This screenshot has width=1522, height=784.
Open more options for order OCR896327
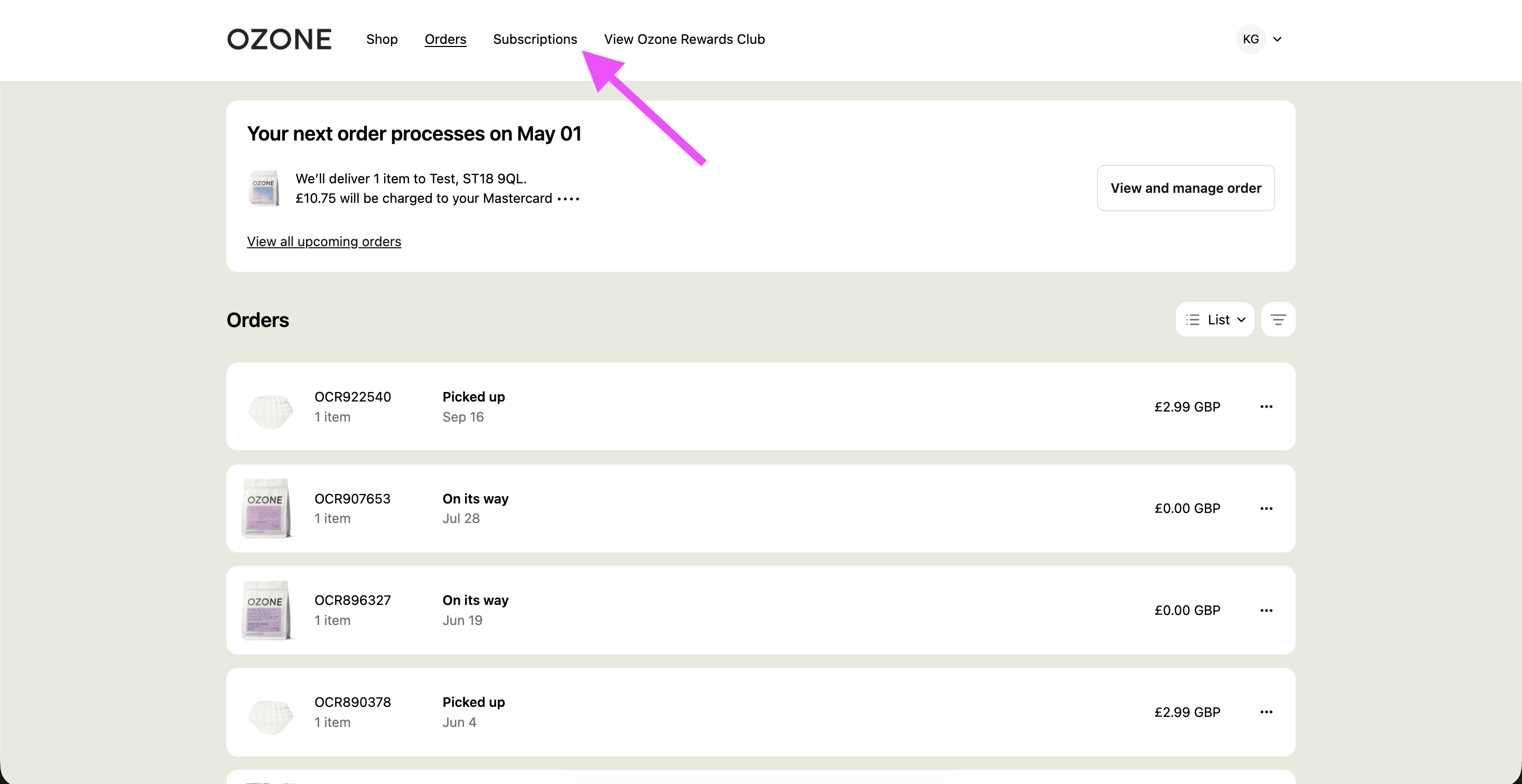[1266, 610]
